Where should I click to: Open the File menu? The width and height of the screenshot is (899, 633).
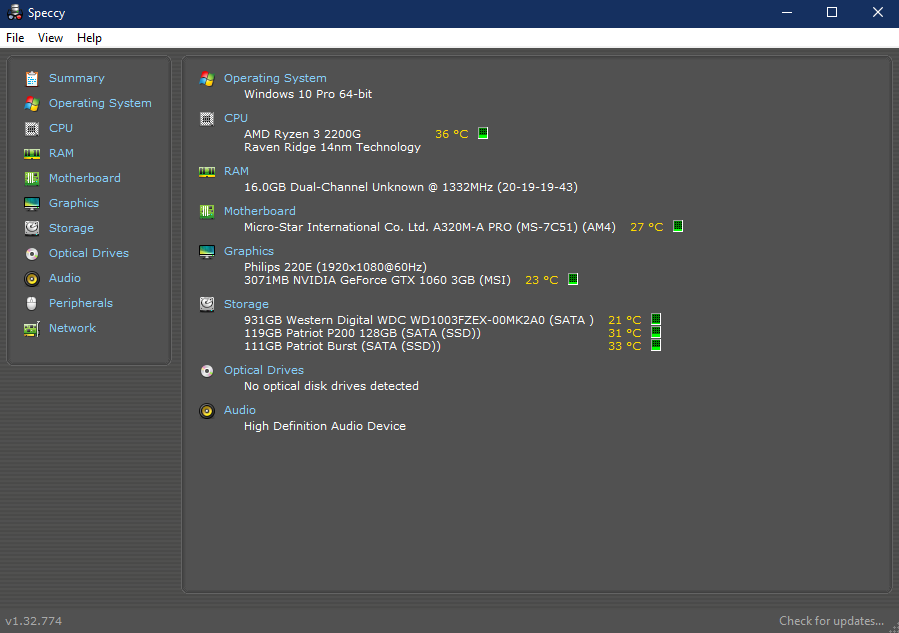(15, 38)
